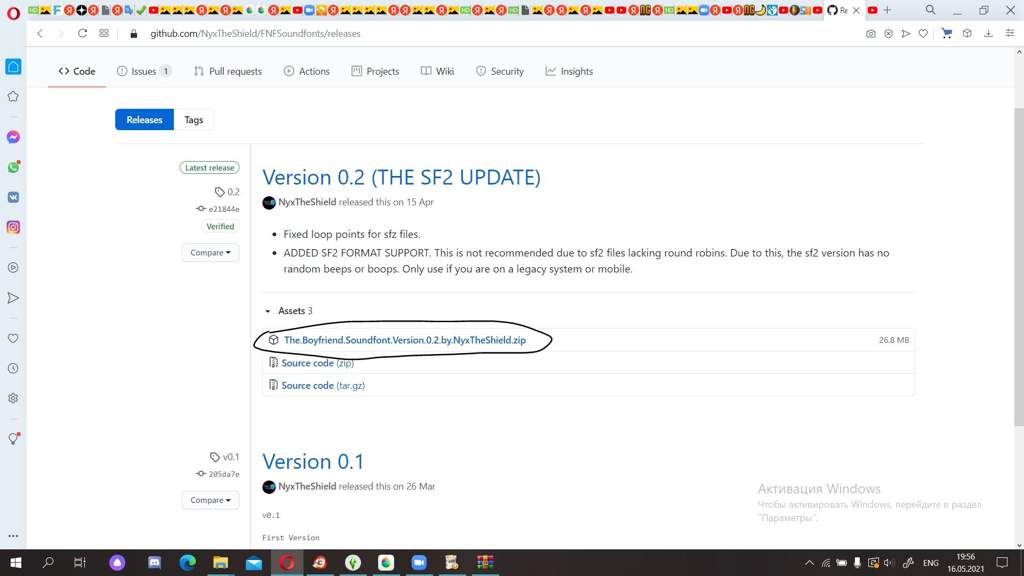Open Zoom from the taskbar
The height and width of the screenshot is (576, 1024).
pos(419,562)
